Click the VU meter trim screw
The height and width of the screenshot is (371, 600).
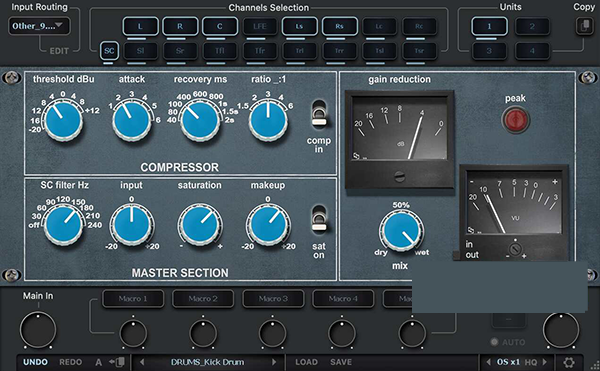(x=515, y=250)
